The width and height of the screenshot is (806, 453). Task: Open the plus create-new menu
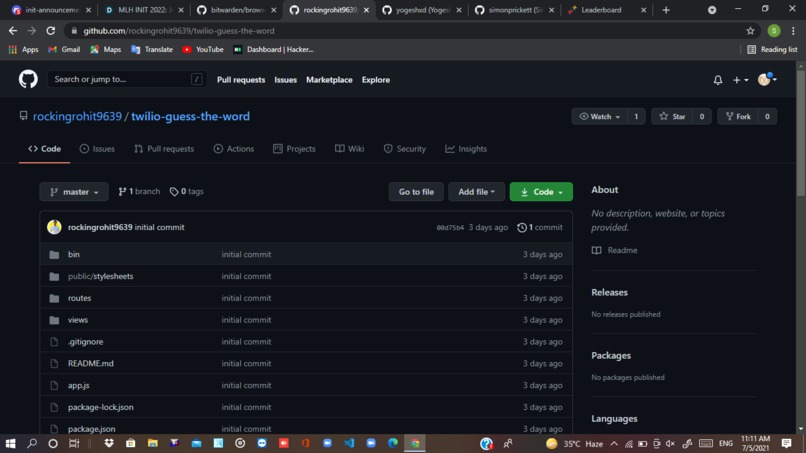point(740,80)
